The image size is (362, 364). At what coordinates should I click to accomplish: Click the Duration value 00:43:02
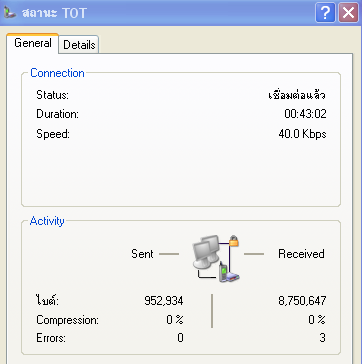[305, 114]
